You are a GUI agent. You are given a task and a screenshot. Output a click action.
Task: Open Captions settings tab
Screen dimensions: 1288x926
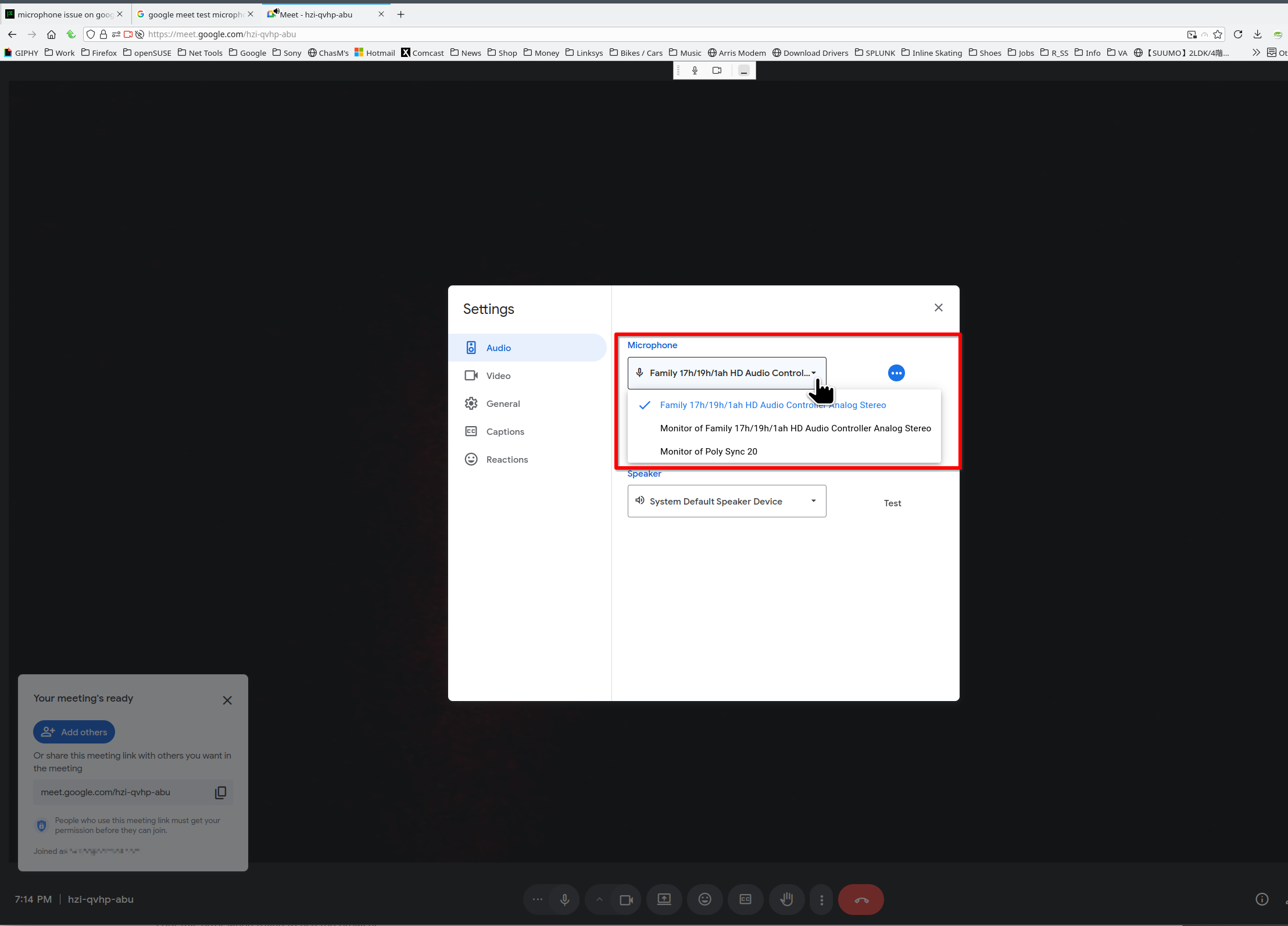tap(505, 432)
